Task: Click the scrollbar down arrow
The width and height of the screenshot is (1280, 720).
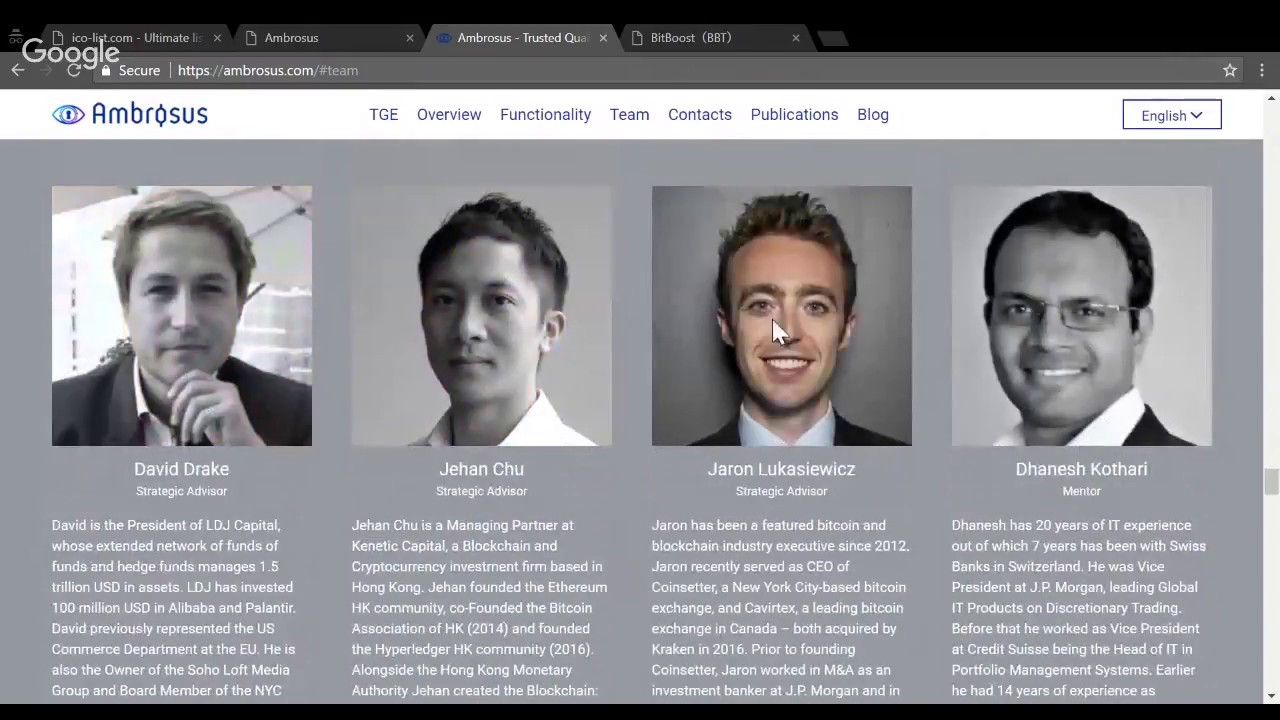Action: click(1271, 695)
